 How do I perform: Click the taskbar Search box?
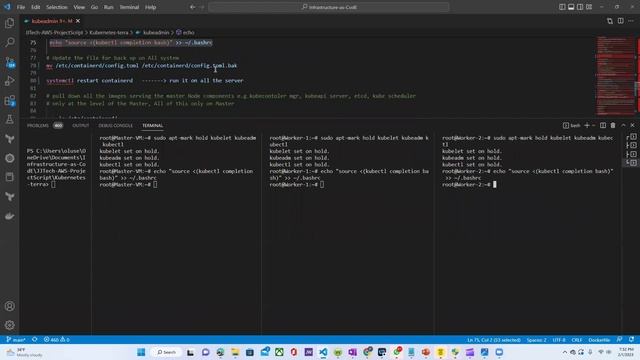click(x=166, y=352)
